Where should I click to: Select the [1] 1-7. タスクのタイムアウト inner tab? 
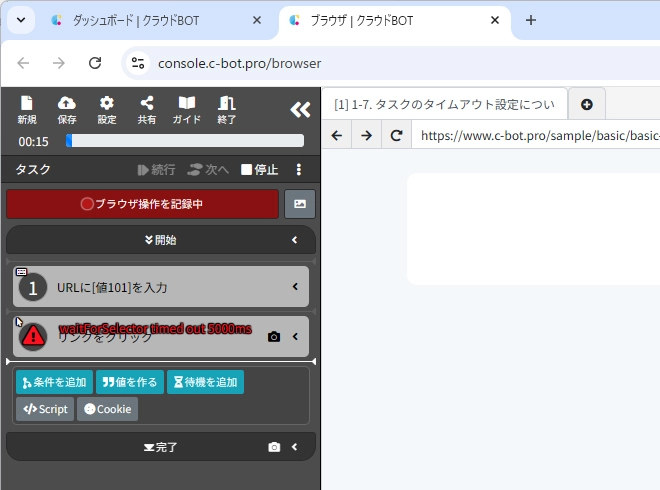click(x=444, y=104)
